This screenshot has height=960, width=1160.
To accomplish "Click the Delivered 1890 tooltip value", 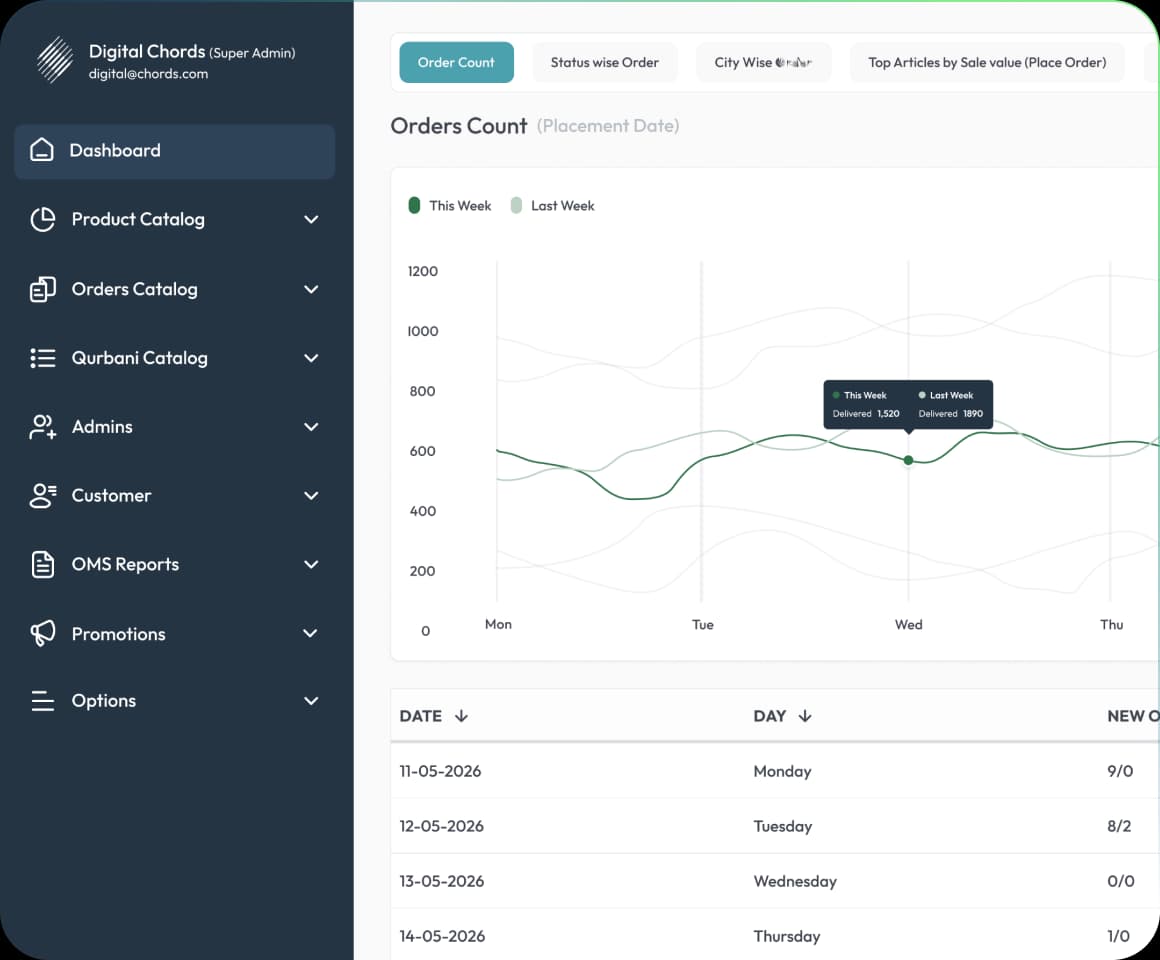I will pos(951,413).
